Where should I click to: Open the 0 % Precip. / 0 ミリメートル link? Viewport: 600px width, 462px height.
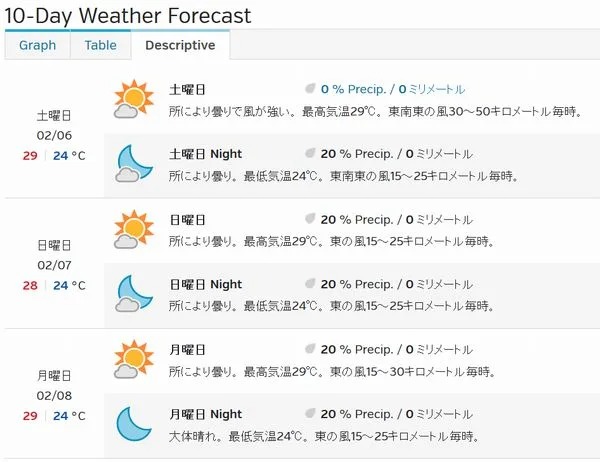[393, 89]
